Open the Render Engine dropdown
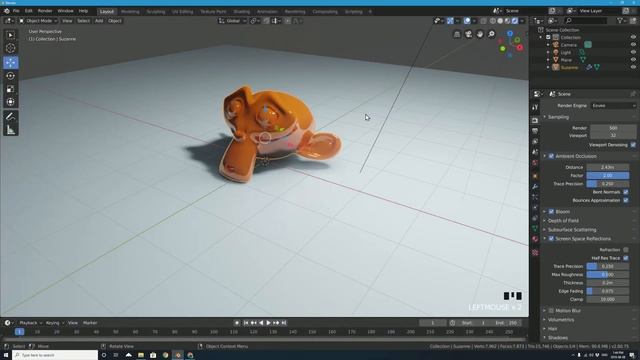Viewport: 640px width, 360px height. (x=613, y=106)
